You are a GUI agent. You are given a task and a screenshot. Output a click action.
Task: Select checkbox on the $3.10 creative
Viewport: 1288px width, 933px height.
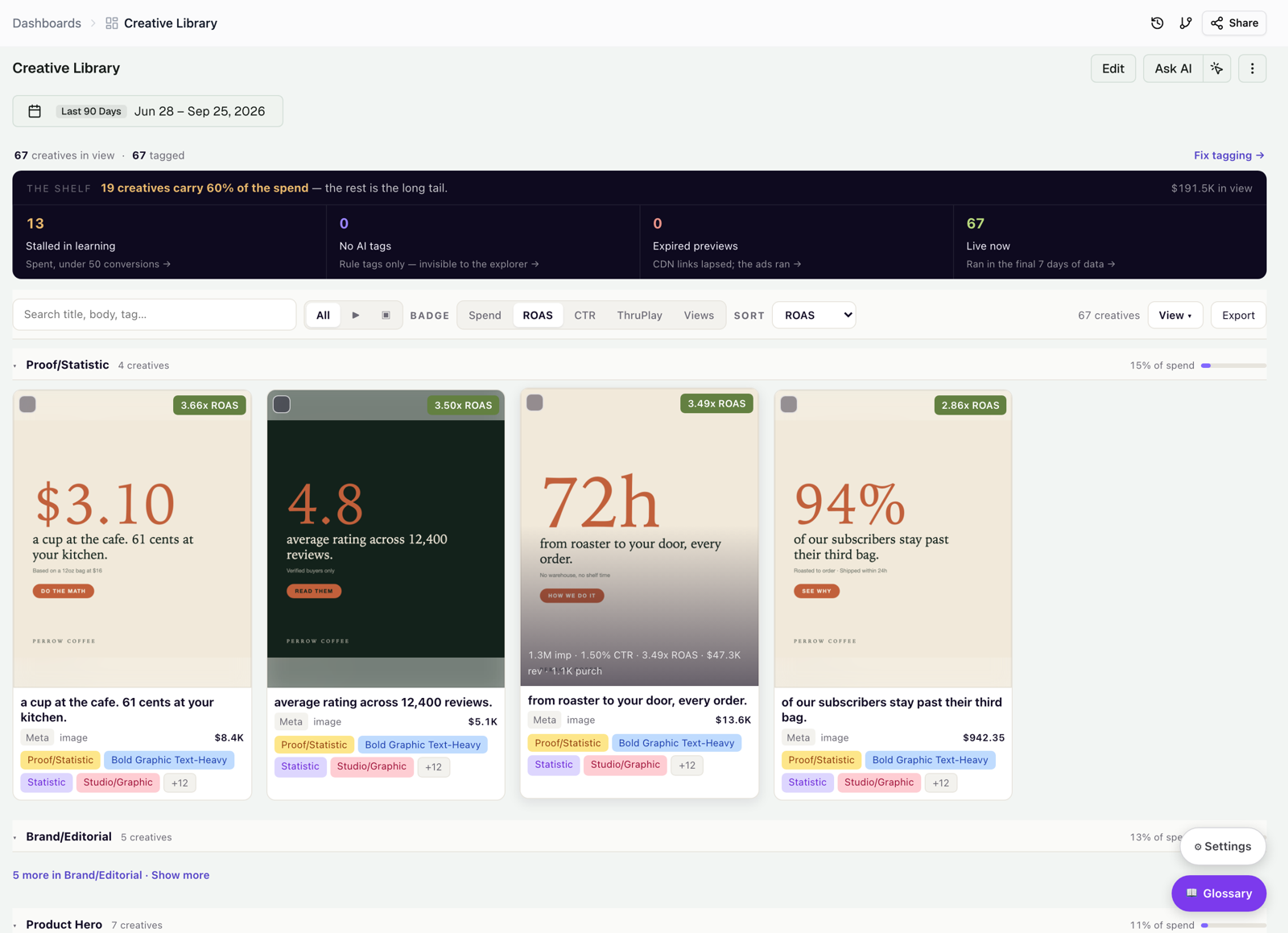click(28, 404)
